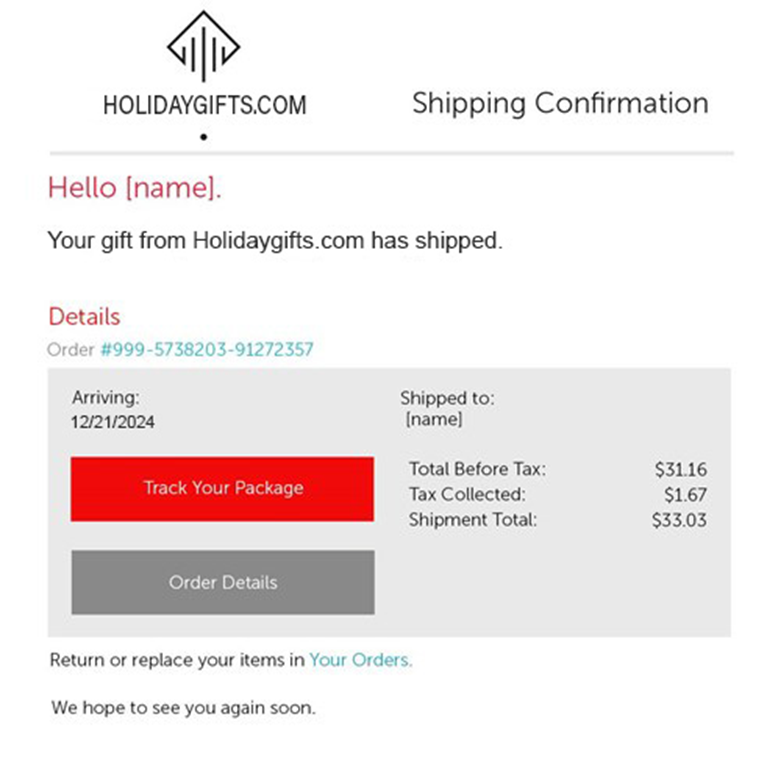This screenshot has height=781, width=781.
Task: Click the 'Your gift has shipped' message
Action: (x=275, y=240)
